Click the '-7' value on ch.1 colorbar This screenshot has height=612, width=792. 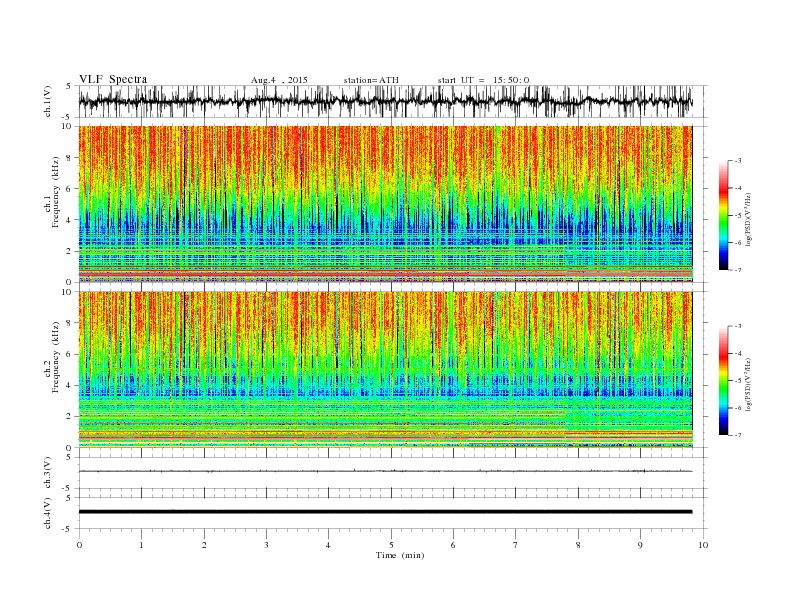(738, 270)
